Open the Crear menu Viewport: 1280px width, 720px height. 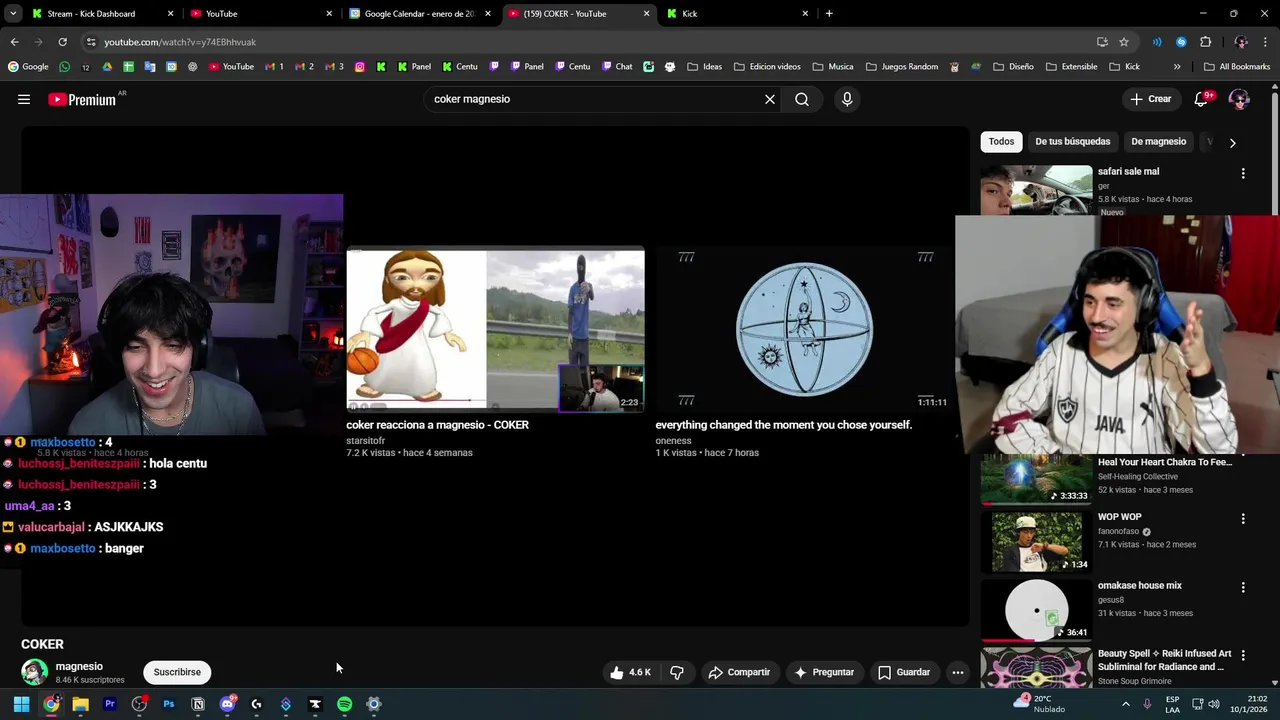pyautogui.click(x=1150, y=99)
